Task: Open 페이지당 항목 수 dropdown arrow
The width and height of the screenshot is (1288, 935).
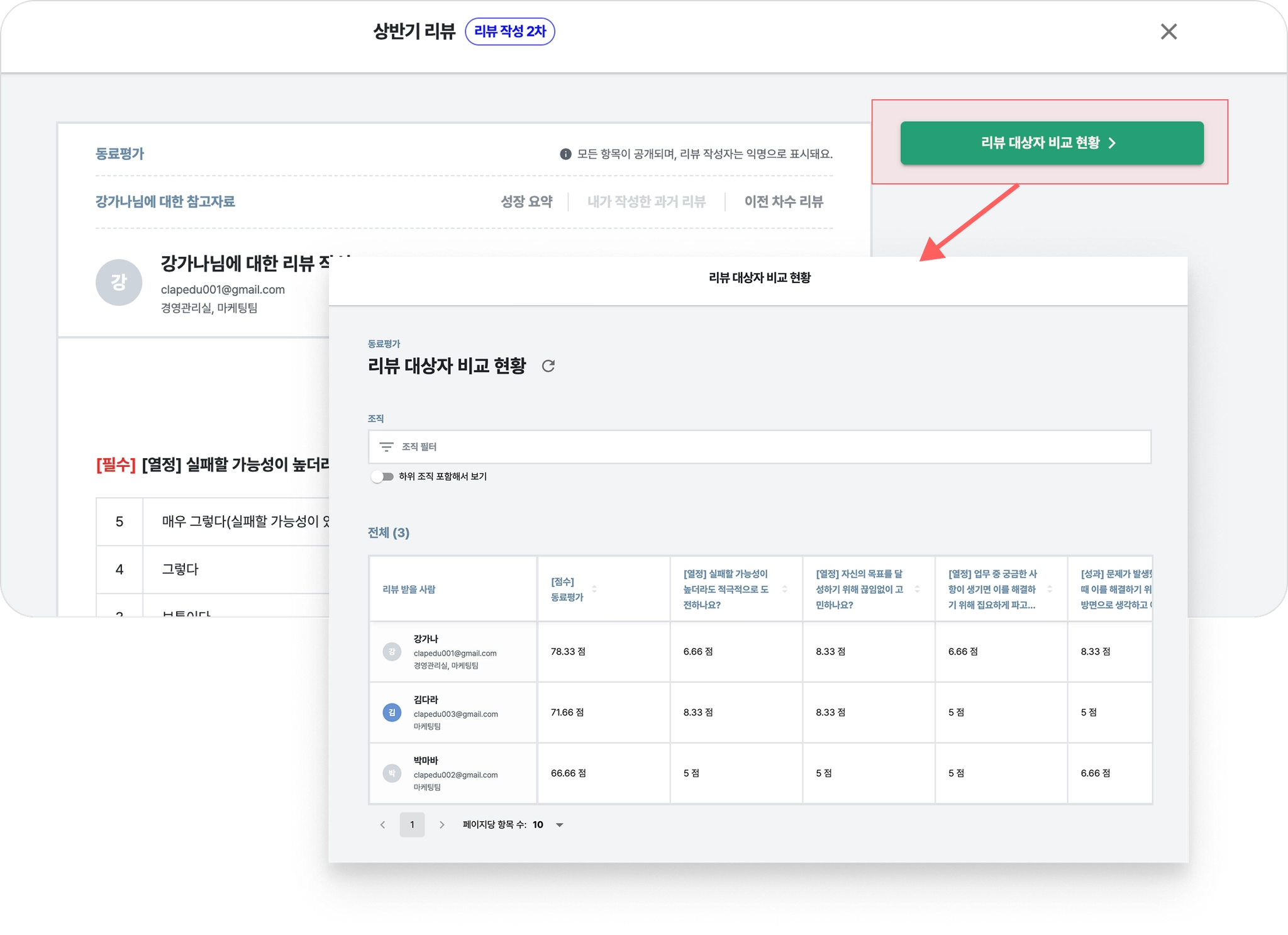Action: coord(560,825)
